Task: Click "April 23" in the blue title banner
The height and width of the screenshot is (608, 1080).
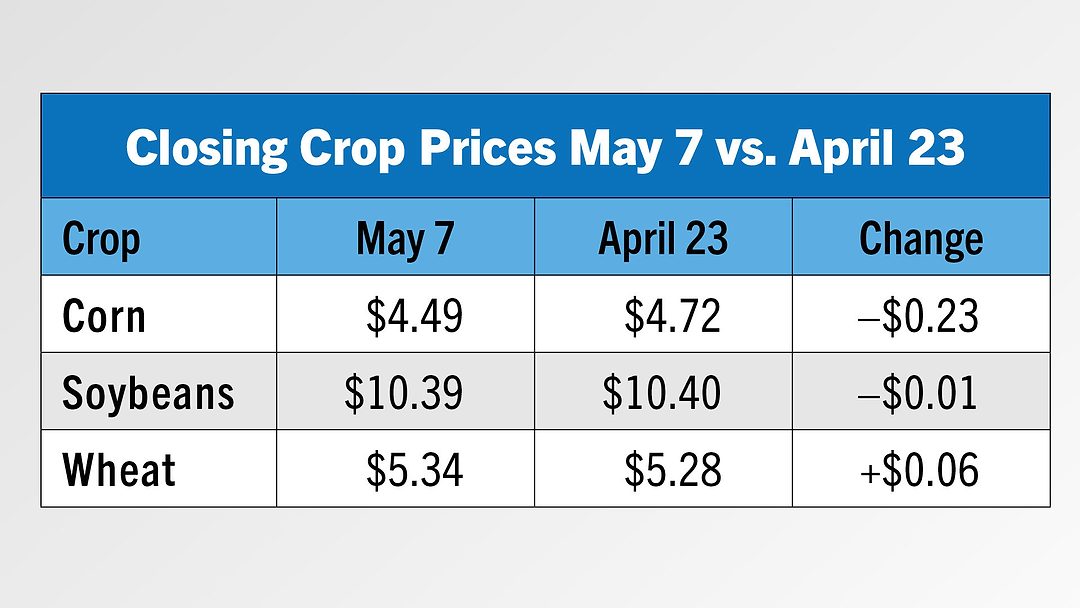Action: (x=876, y=148)
